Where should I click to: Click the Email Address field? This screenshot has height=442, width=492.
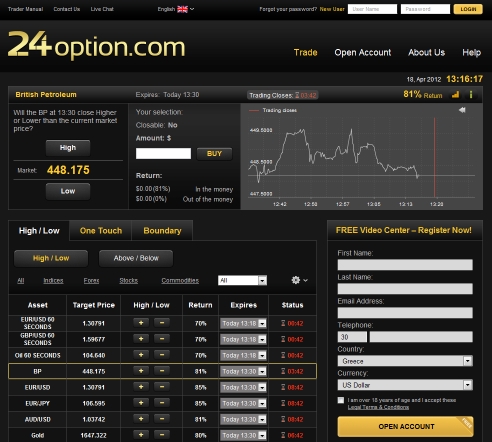(405, 313)
